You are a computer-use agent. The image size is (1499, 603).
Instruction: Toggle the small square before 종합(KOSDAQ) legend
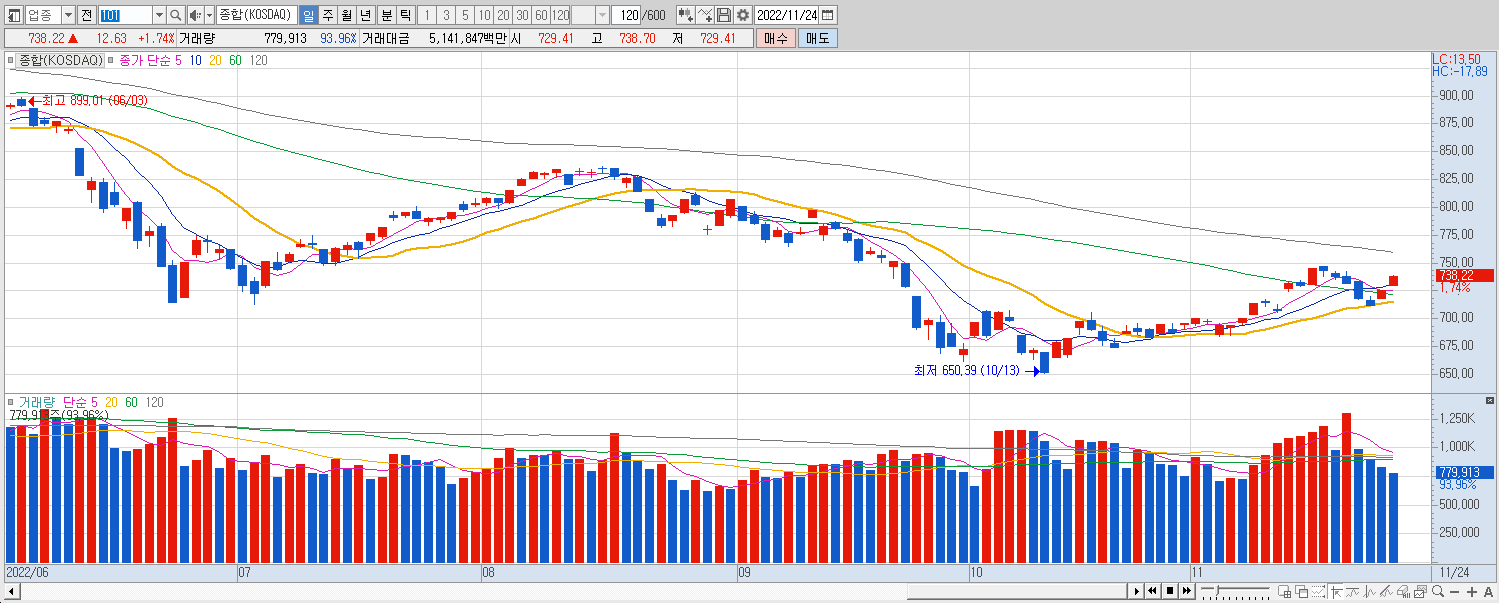(12, 61)
